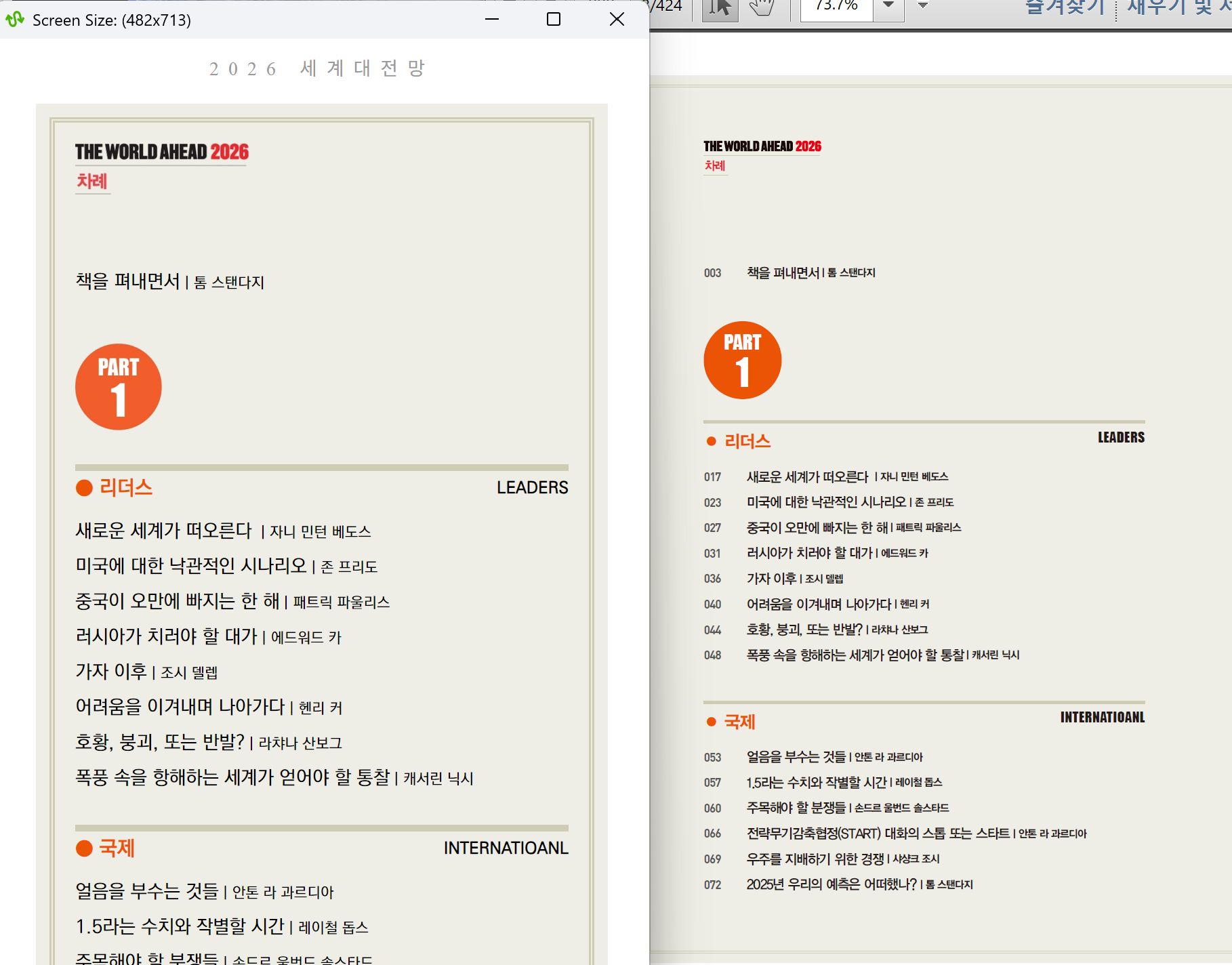The width and height of the screenshot is (1232, 965).
Task: Click the Screen Size window app icon
Action: click(x=15, y=20)
